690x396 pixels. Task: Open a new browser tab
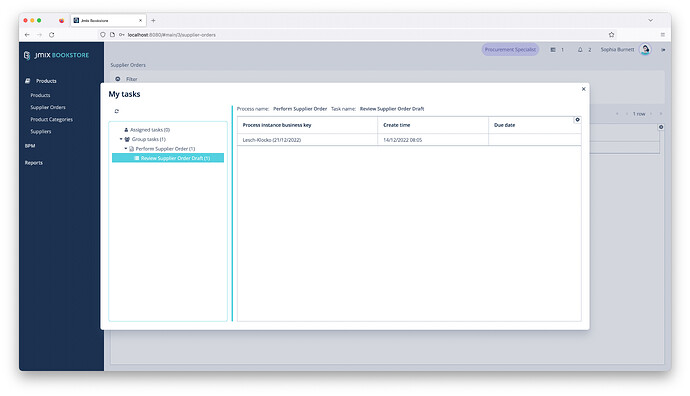coord(153,21)
